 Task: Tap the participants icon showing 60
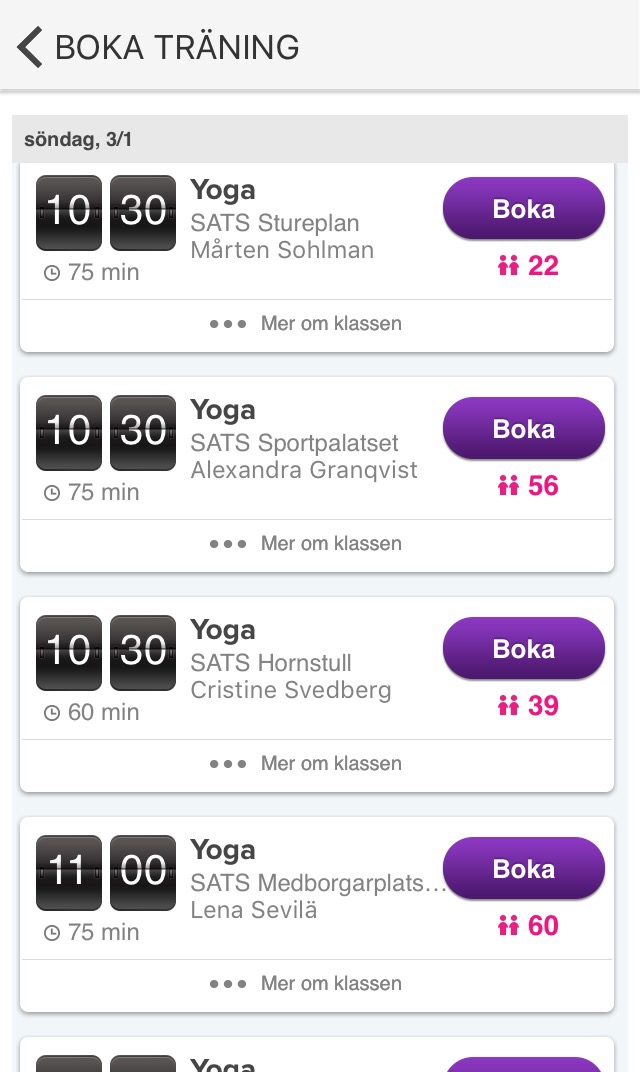click(508, 926)
